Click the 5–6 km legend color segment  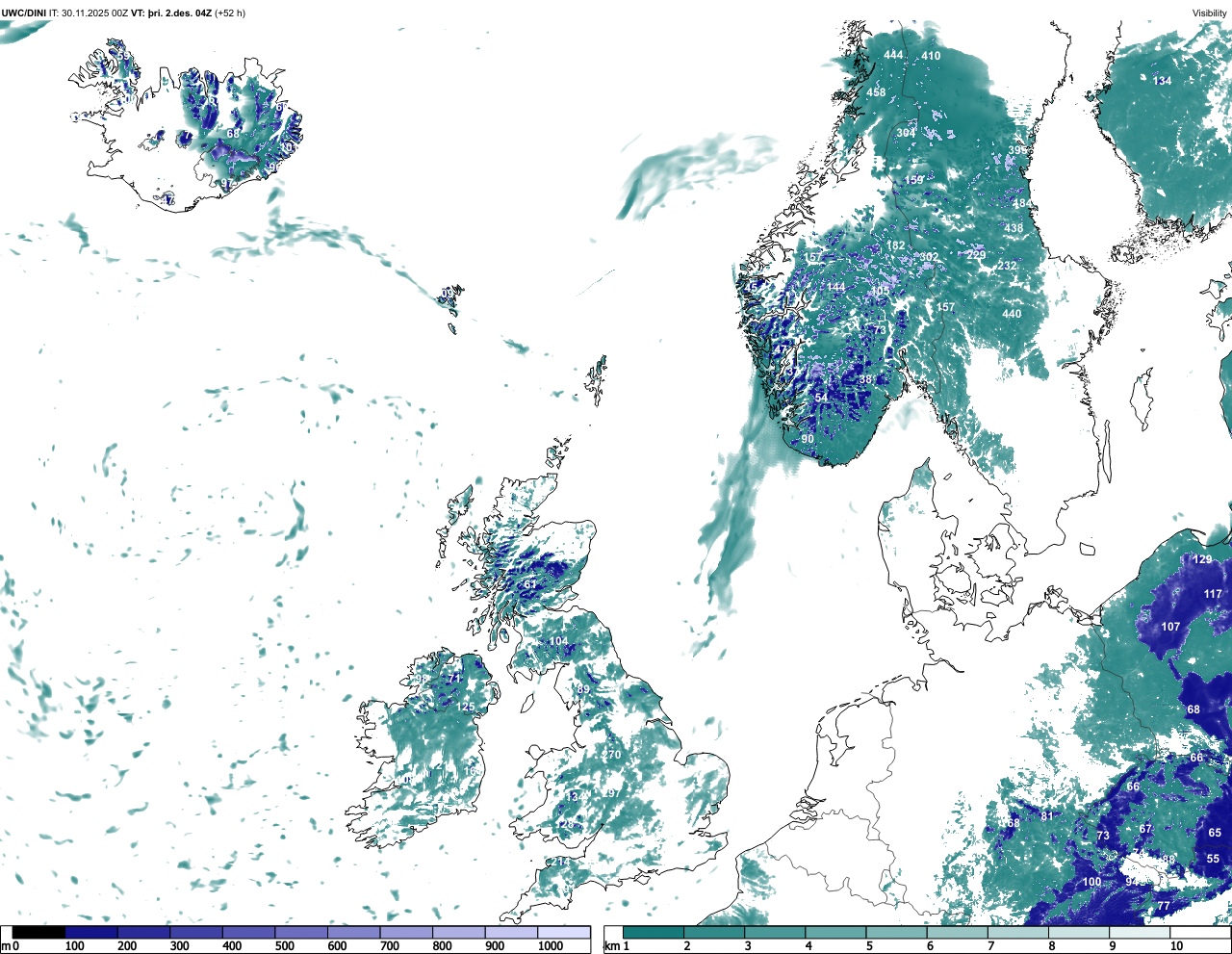(x=897, y=933)
